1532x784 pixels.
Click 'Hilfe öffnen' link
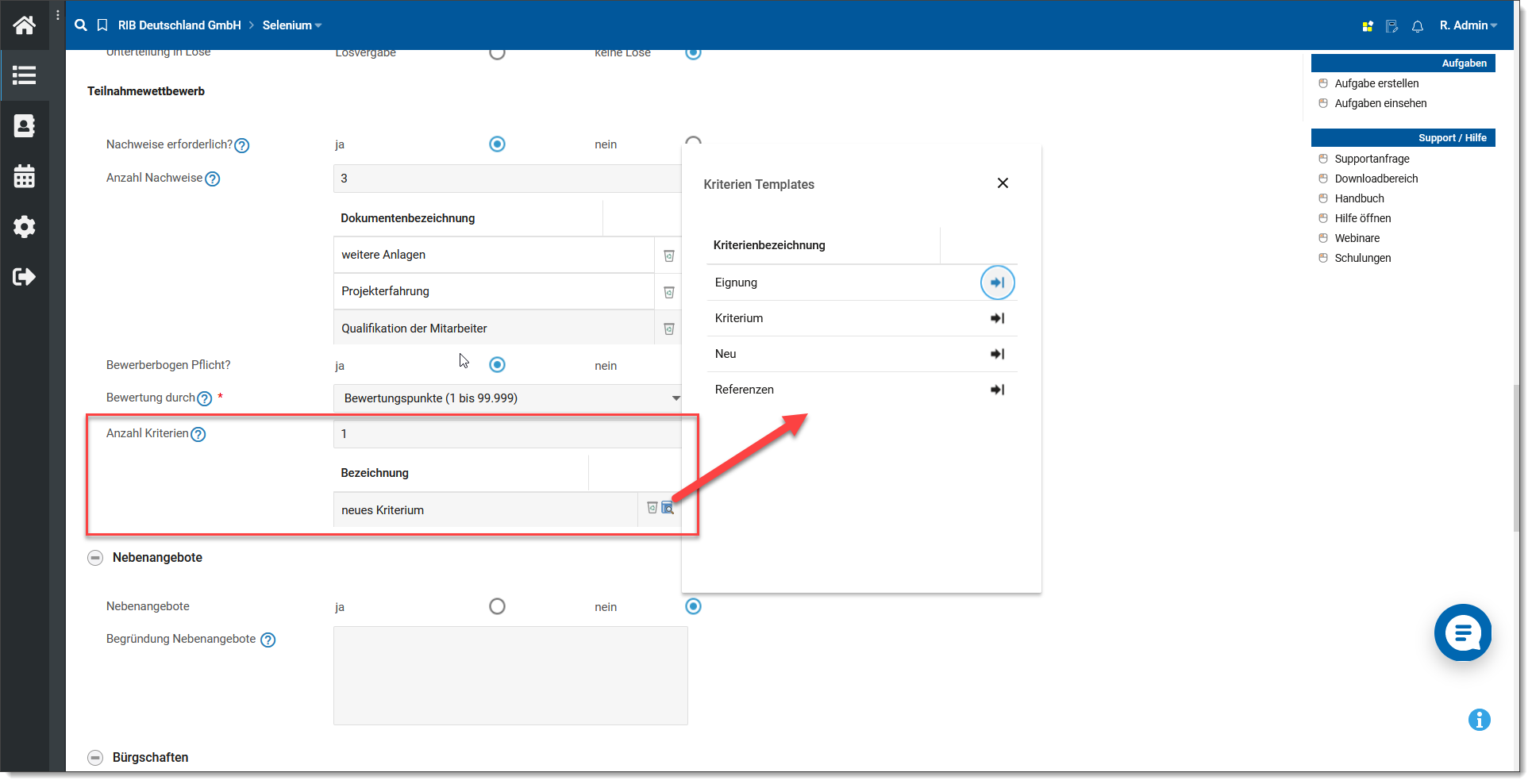1362,218
